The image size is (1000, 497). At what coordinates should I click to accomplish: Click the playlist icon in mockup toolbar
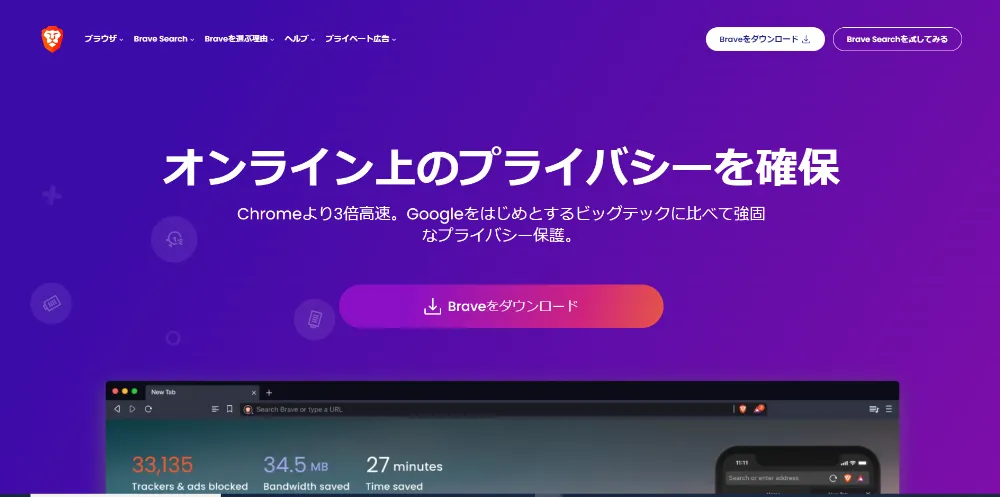pos(874,409)
